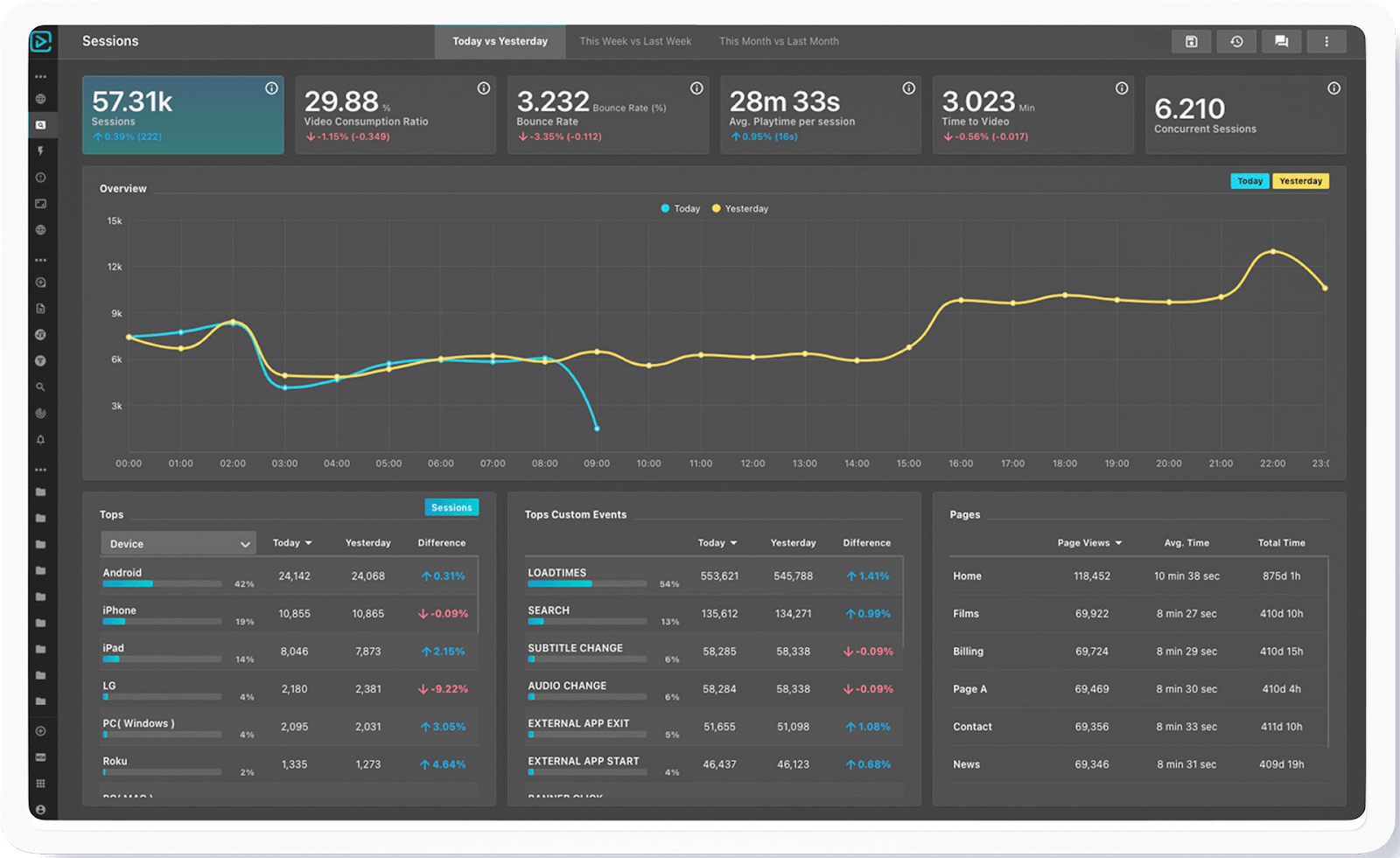Select the 57.31k Sessions card

pos(183,115)
